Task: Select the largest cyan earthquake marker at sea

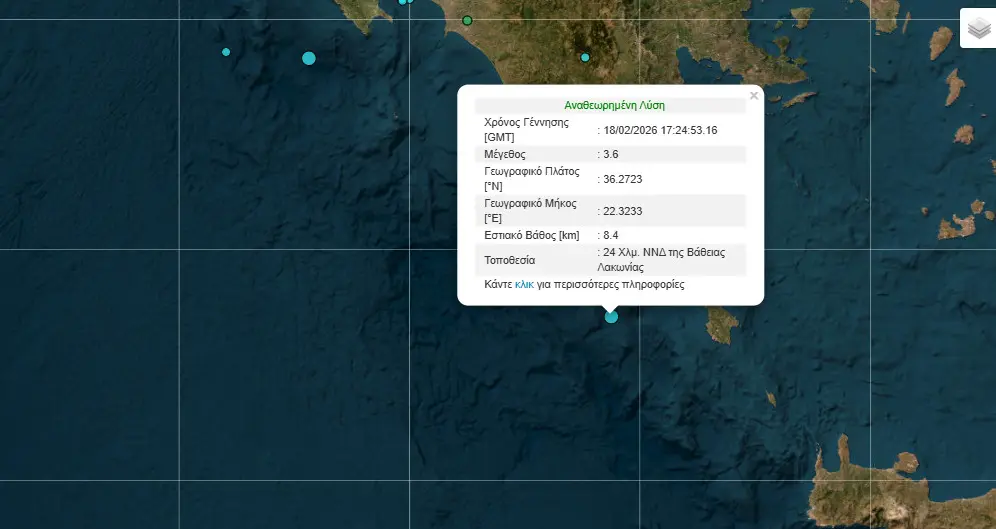Action: [309, 58]
